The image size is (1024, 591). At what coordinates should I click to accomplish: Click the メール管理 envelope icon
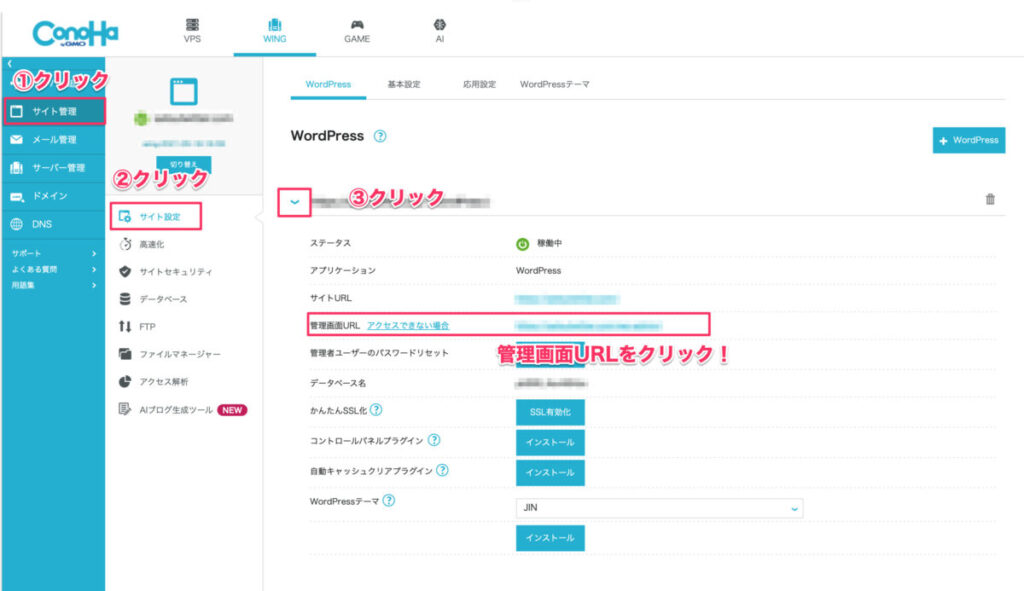(16, 140)
